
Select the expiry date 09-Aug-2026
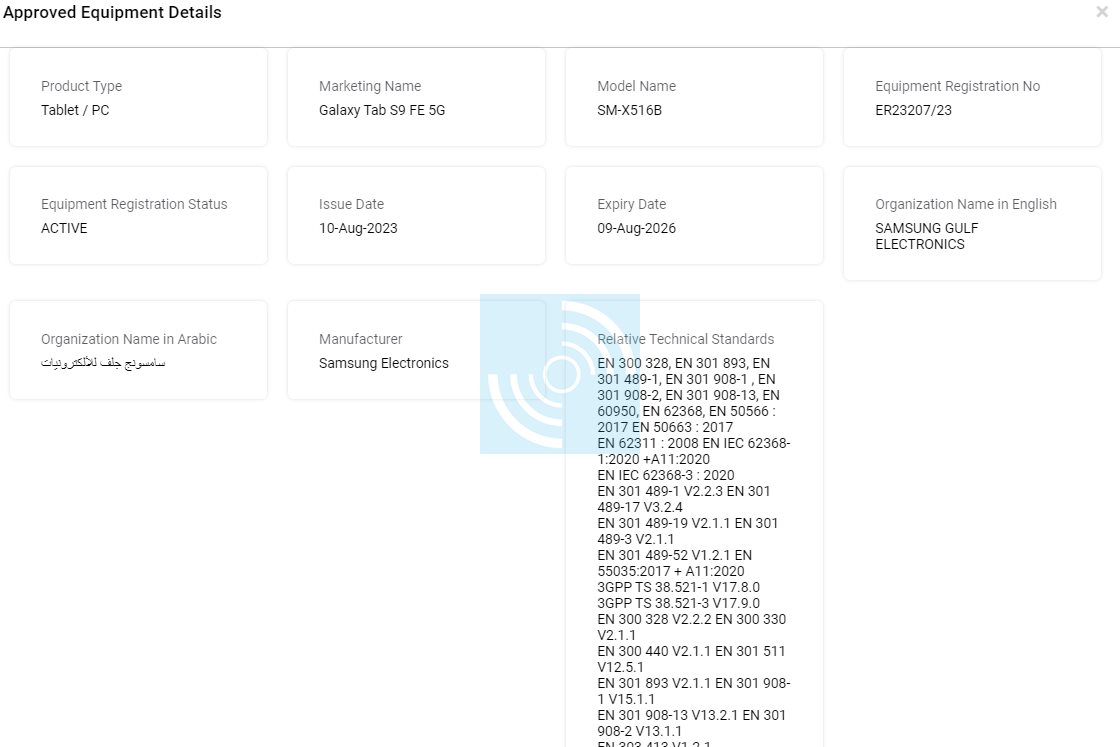[x=636, y=228]
